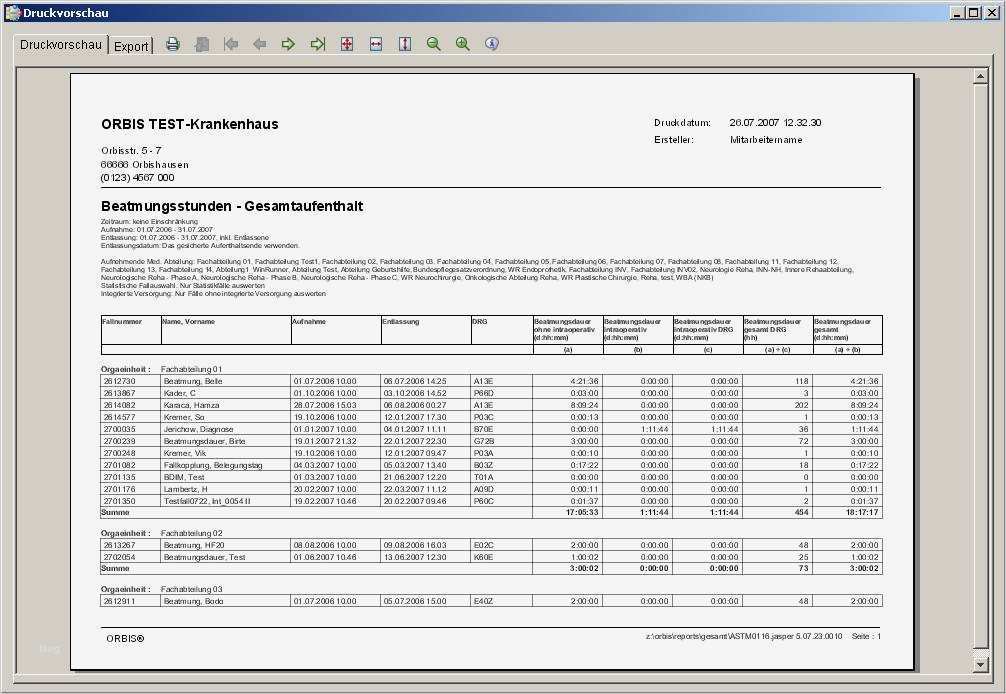Screen dimensions: 1006x694
Task: Click the 'ORBIS®' footer text
Action: 125,639
